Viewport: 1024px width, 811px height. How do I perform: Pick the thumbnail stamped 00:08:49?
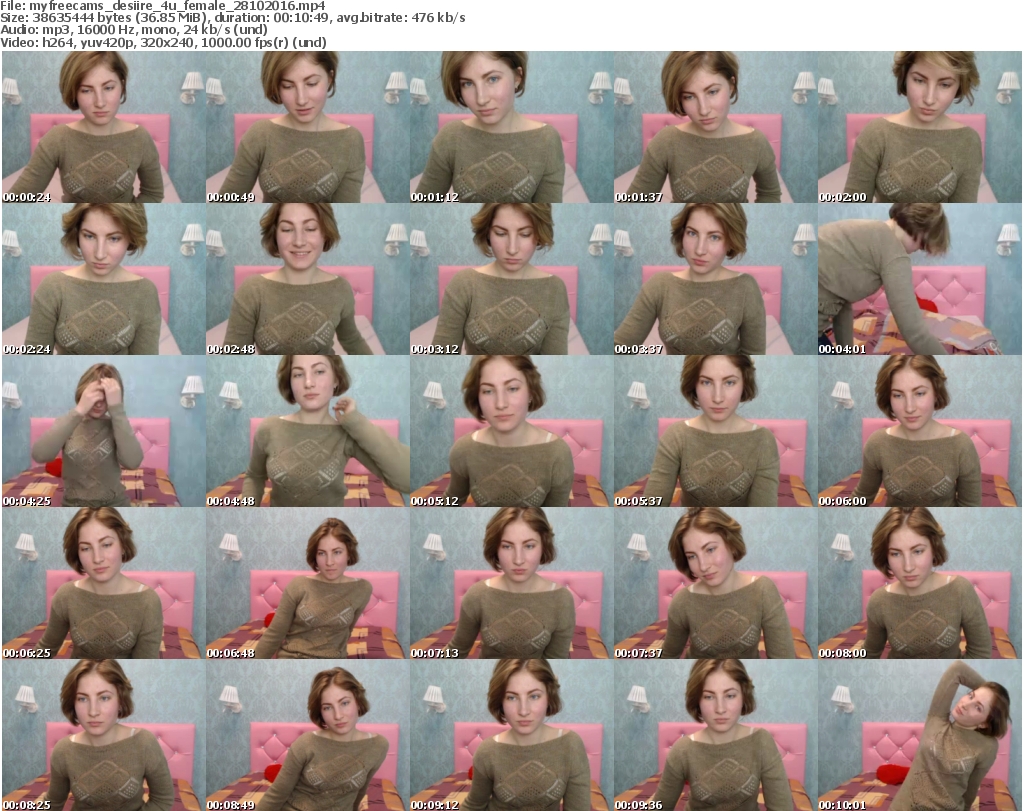[308, 735]
